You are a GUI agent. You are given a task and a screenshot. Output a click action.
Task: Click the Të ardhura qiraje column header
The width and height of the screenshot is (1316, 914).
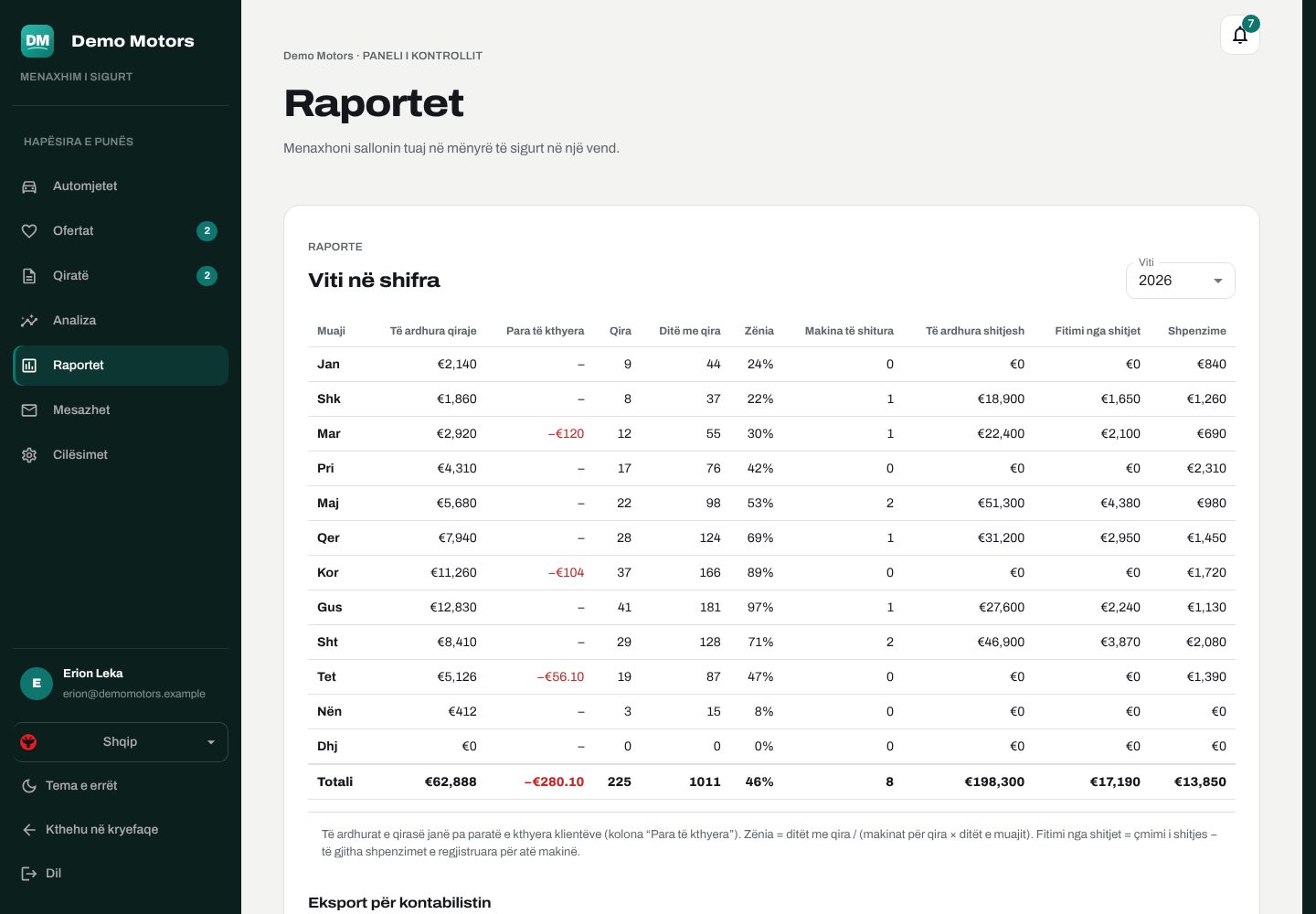[x=433, y=331]
